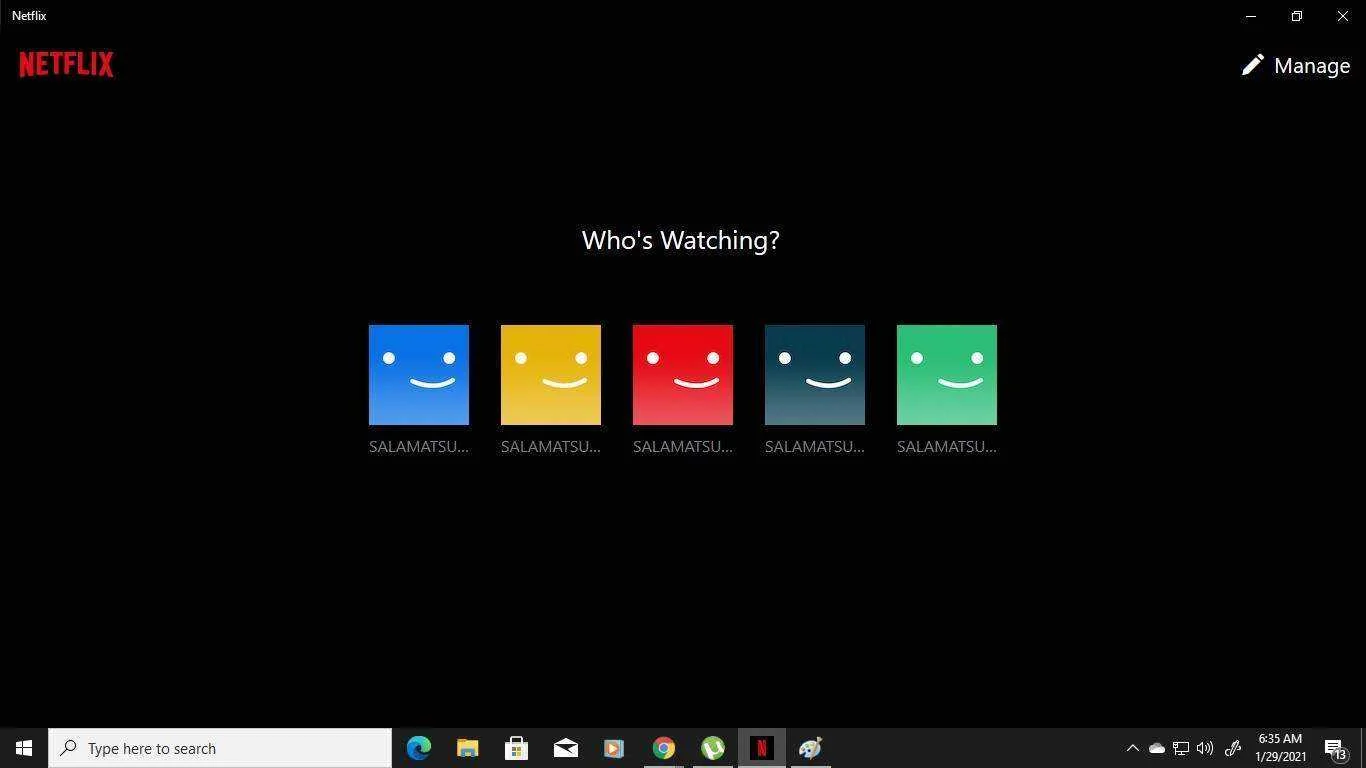The height and width of the screenshot is (768, 1366).
Task: Click profile name under dark teal avatar
Action: coord(815,447)
